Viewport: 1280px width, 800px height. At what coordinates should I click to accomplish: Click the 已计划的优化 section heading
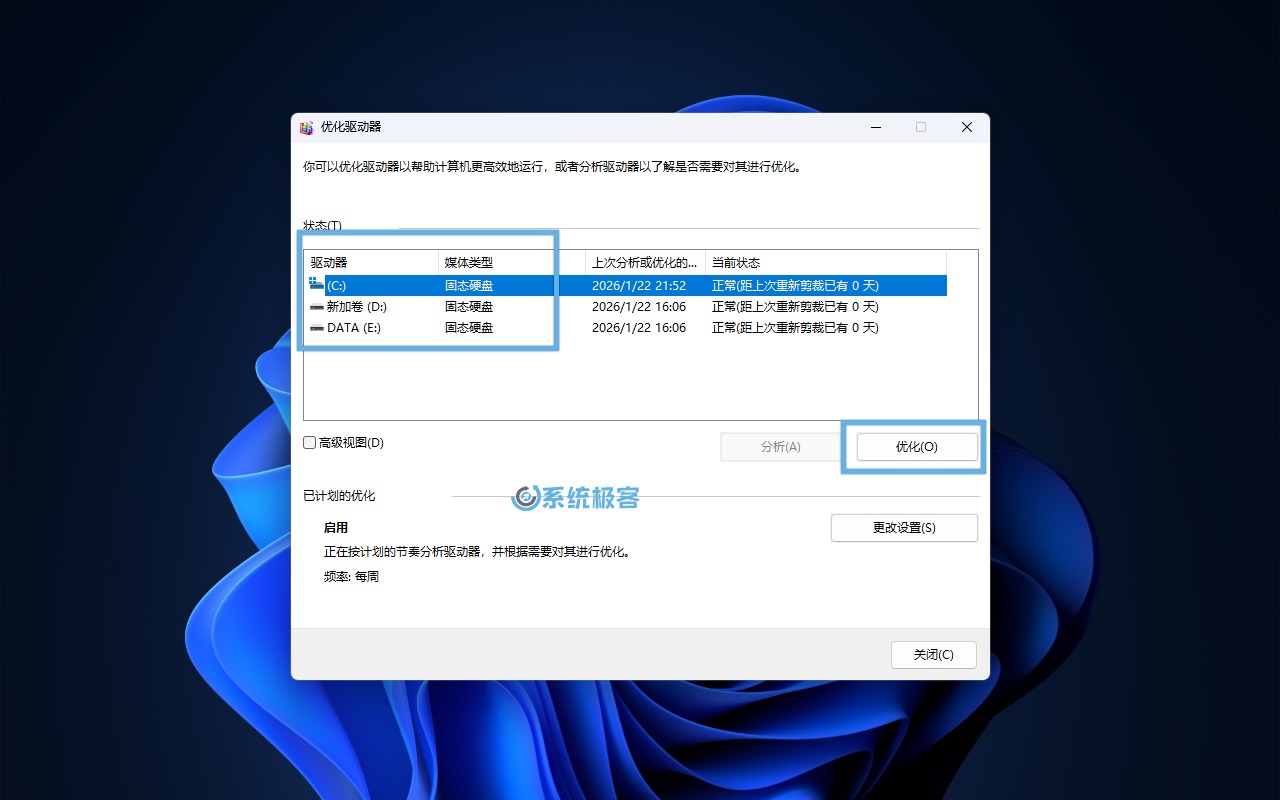pyautogui.click(x=340, y=495)
